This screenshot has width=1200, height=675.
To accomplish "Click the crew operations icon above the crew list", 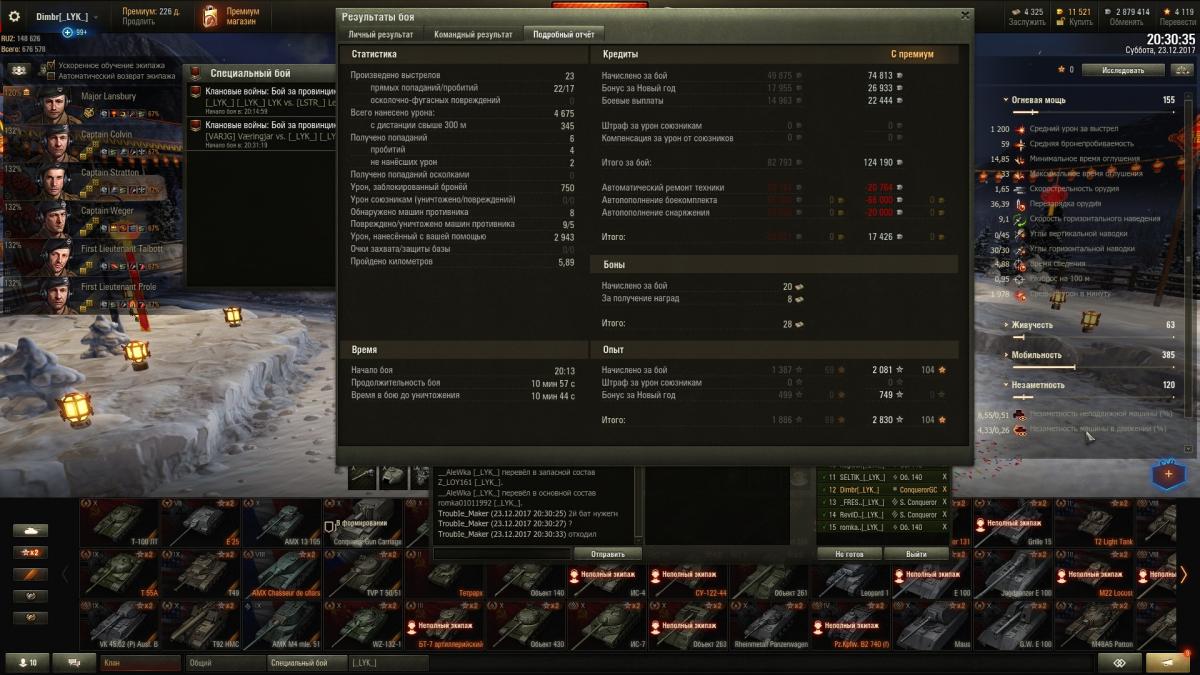I will tap(19, 70).
